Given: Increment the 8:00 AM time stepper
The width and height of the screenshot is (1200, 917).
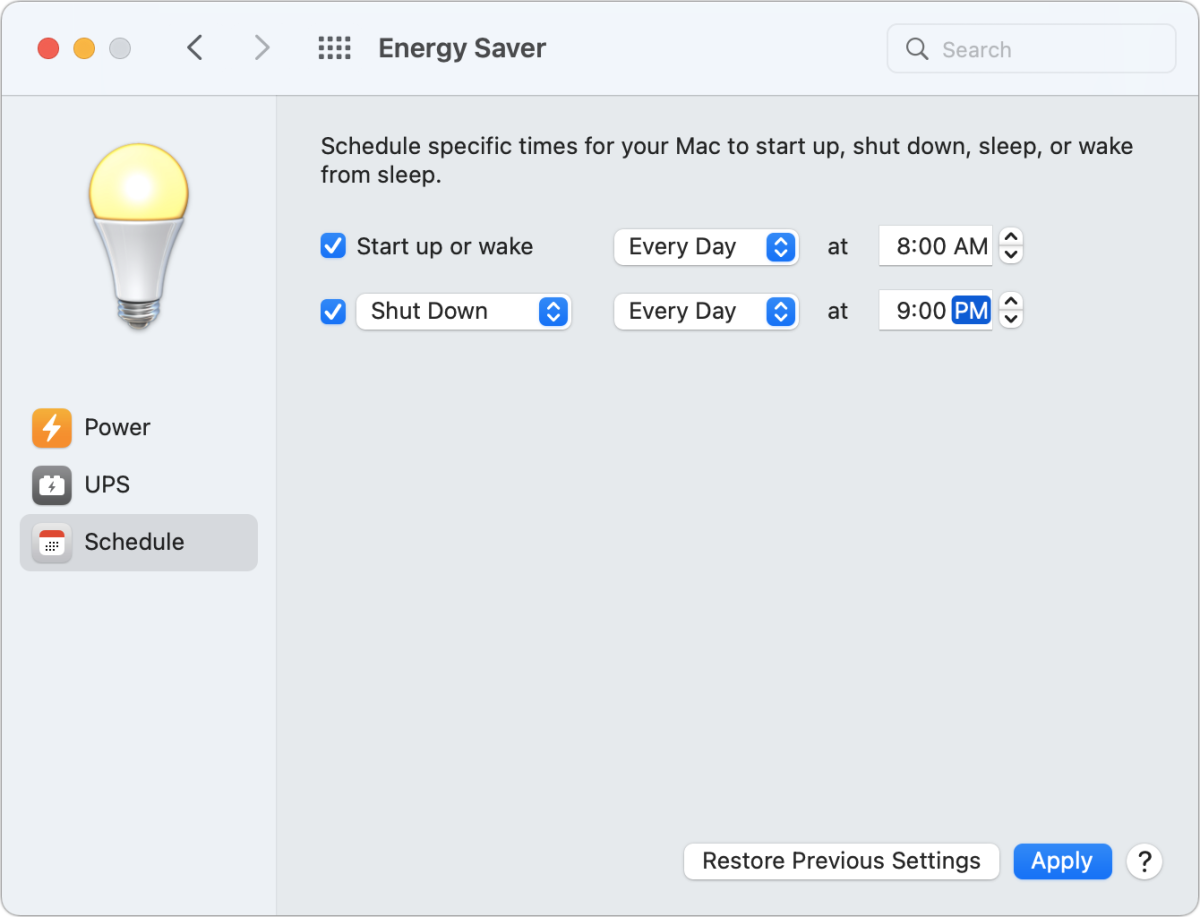Looking at the screenshot, I should tap(1010, 238).
